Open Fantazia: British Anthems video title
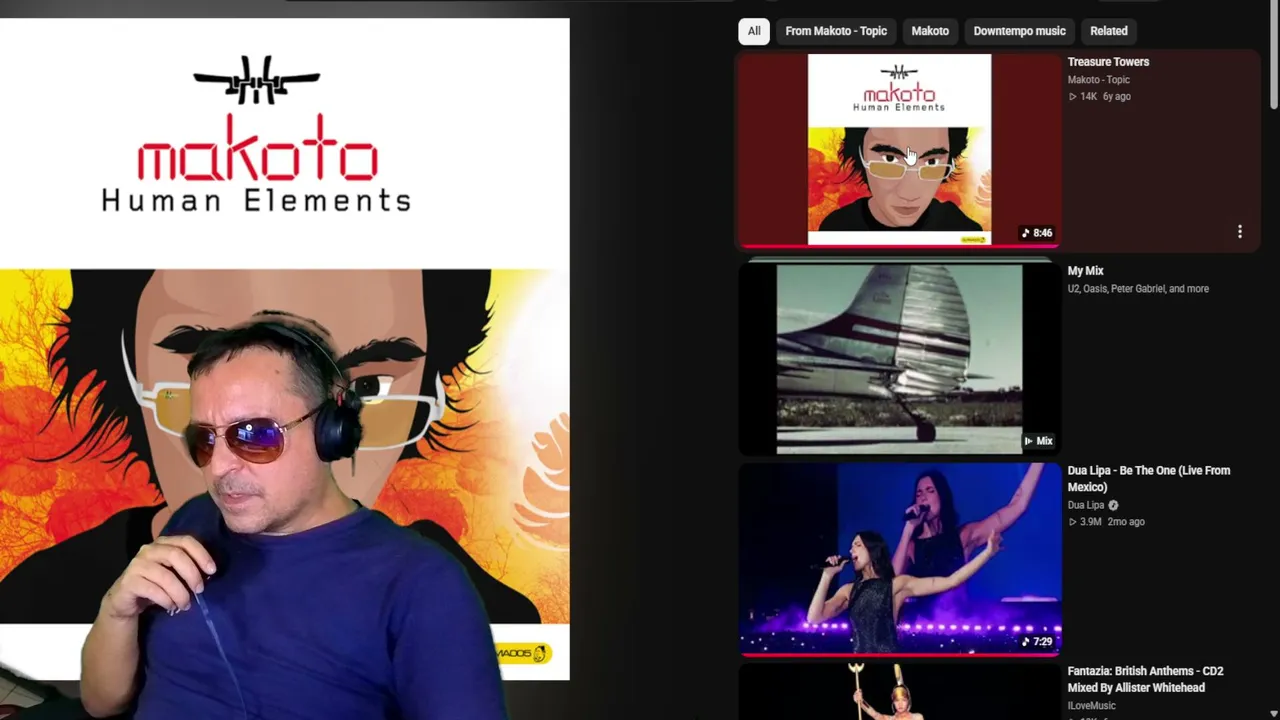 [x=1145, y=680]
